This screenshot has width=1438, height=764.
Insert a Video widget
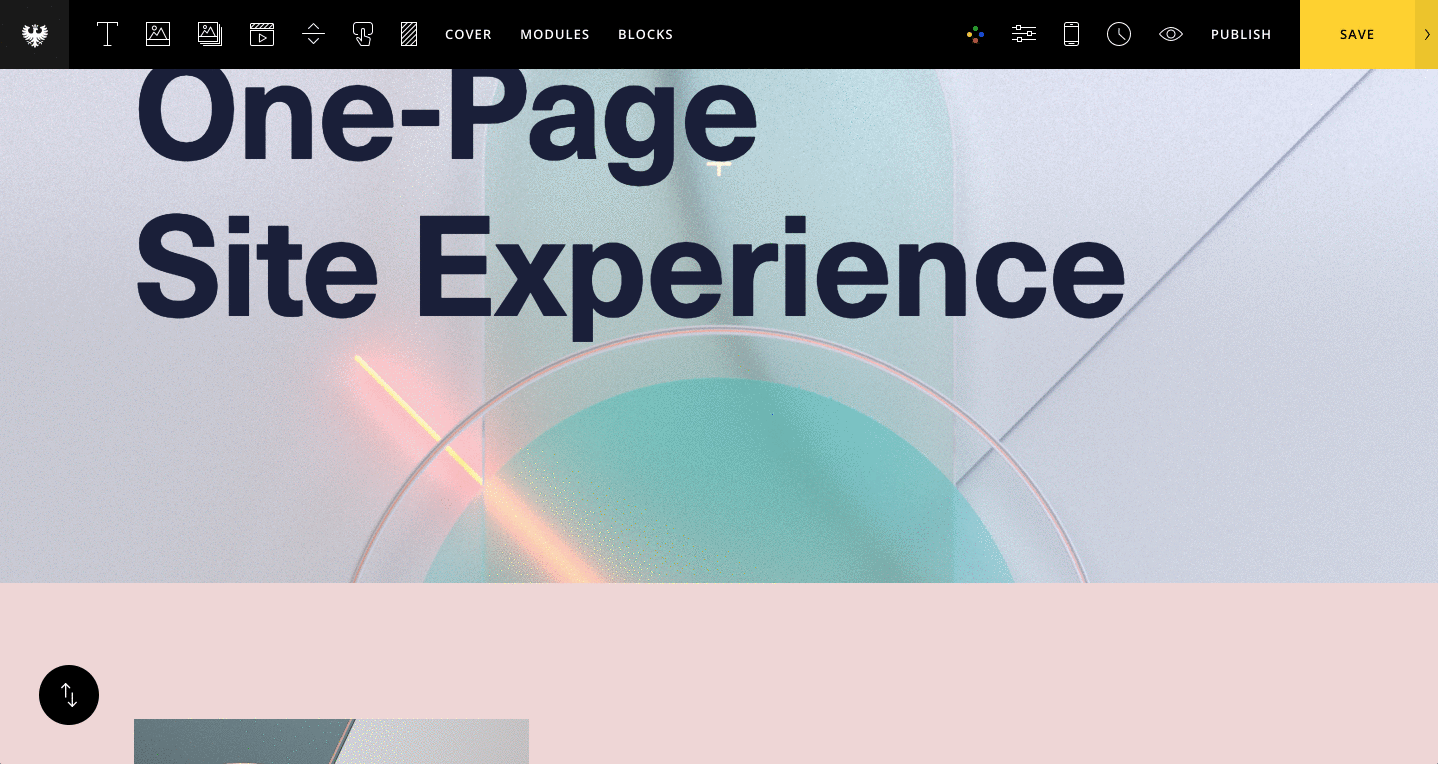[x=262, y=34]
